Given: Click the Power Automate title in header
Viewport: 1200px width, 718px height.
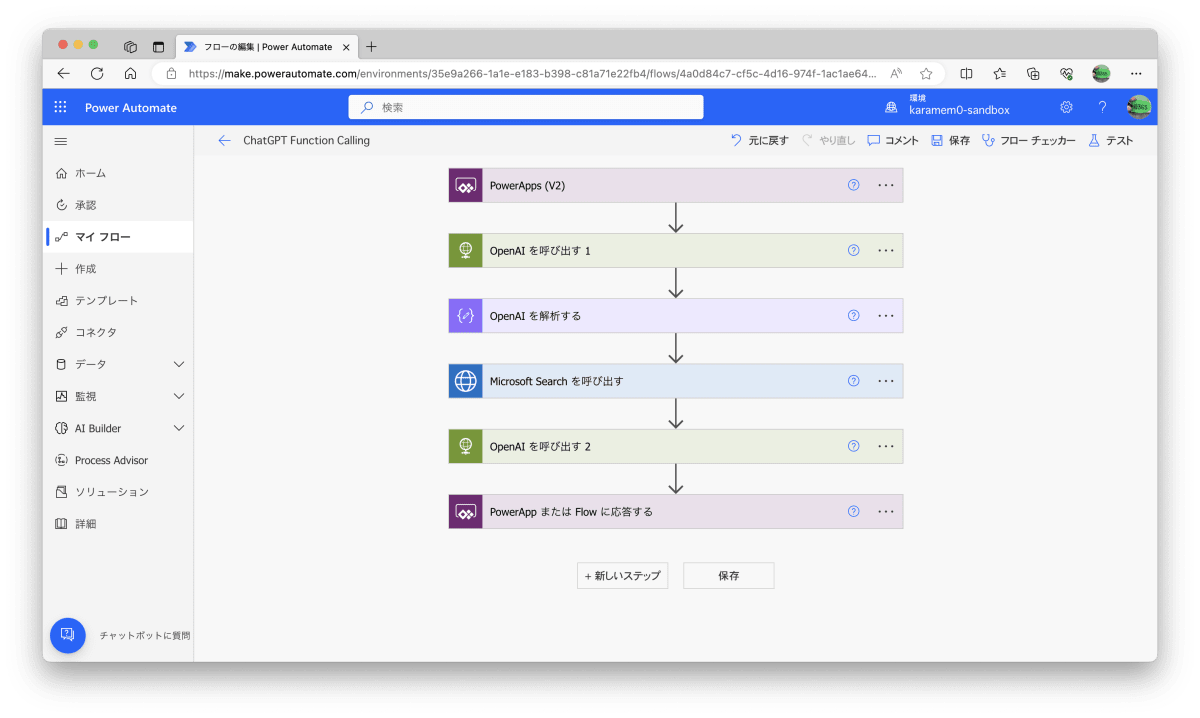Looking at the screenshot, I should point(131,108).
